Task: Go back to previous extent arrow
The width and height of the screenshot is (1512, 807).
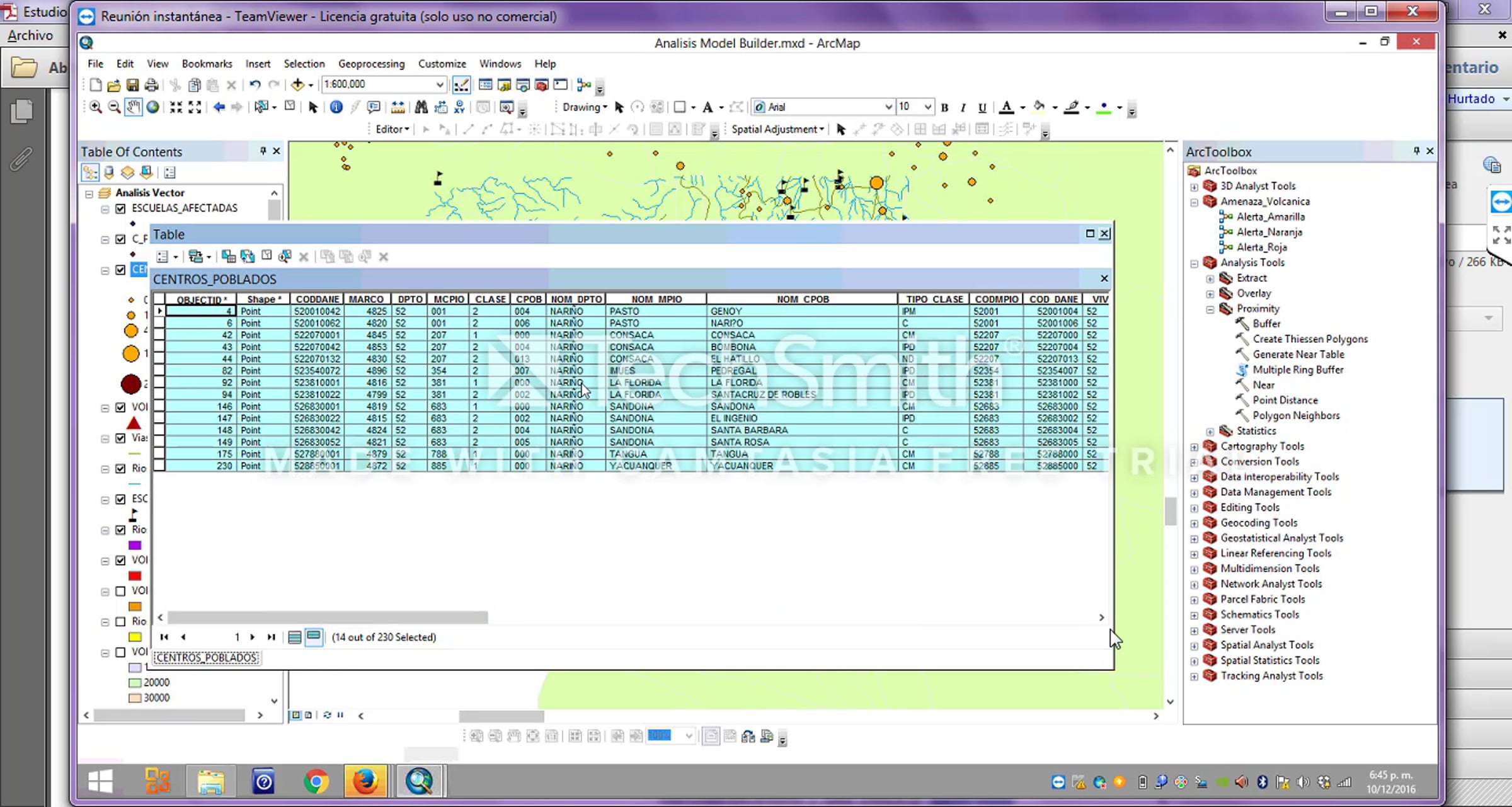Action: pyautogui.click(x=219, y=107)
